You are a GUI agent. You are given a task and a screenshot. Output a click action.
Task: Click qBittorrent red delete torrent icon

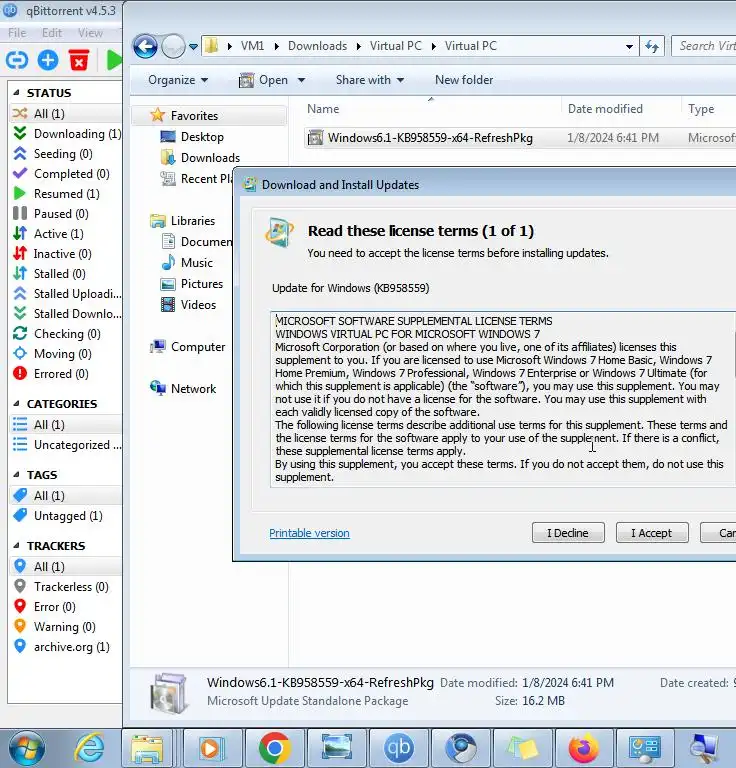(79, 60)
